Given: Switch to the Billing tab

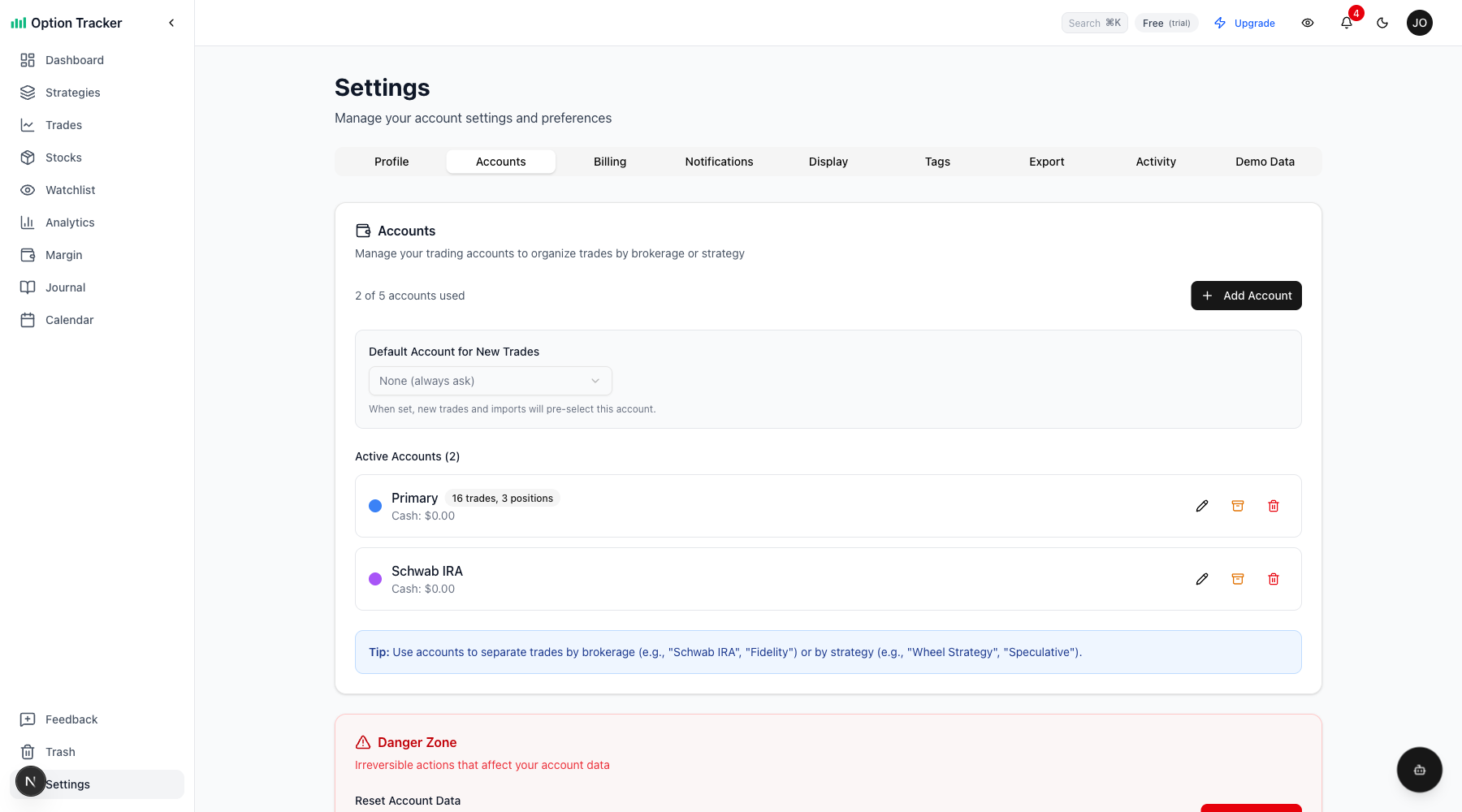Looking at the screenshot, I should pos(610,162).
